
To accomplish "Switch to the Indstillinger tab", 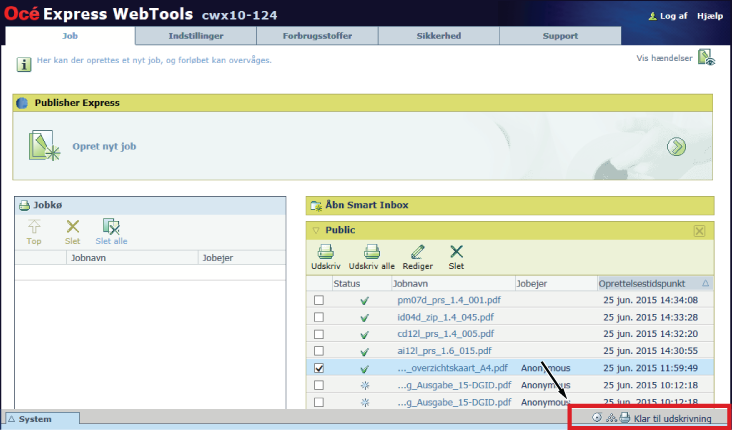I will (196, 36).
